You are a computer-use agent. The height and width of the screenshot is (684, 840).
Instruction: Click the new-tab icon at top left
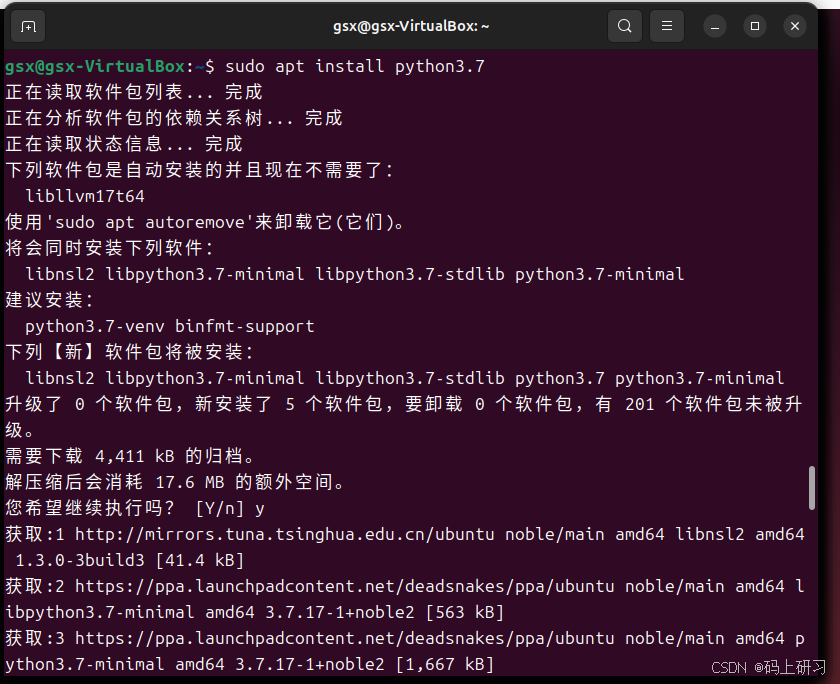(x=27, y=26)
